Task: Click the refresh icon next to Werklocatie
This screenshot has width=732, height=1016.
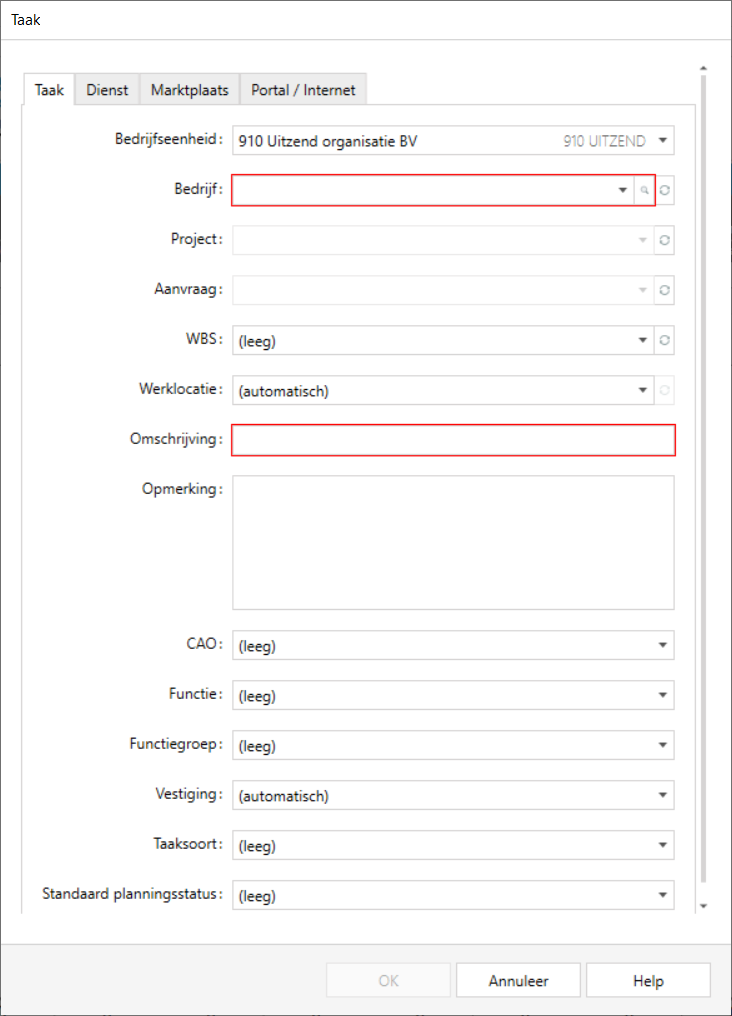Action: tap(665, 390)
